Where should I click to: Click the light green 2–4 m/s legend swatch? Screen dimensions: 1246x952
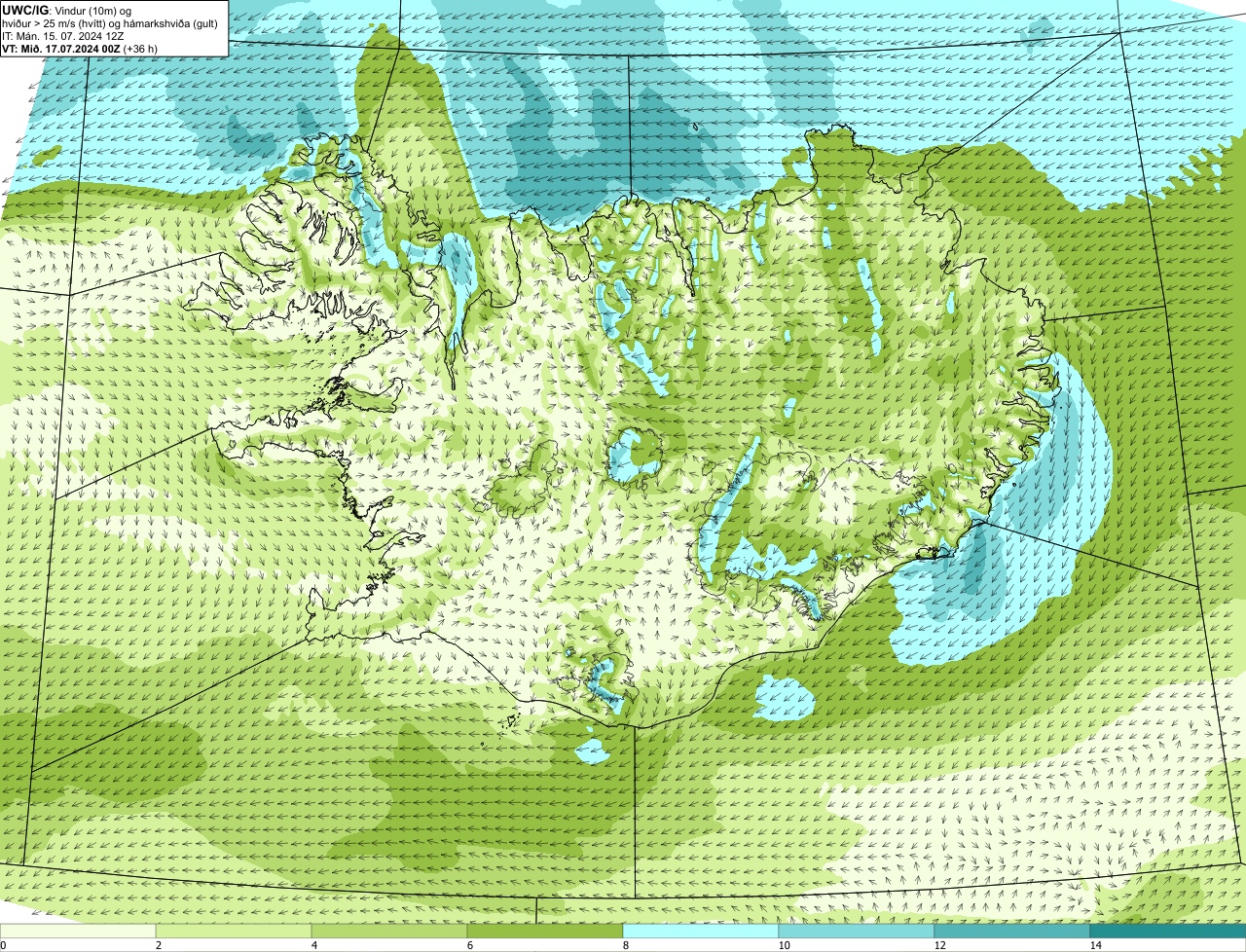[234, 931]
